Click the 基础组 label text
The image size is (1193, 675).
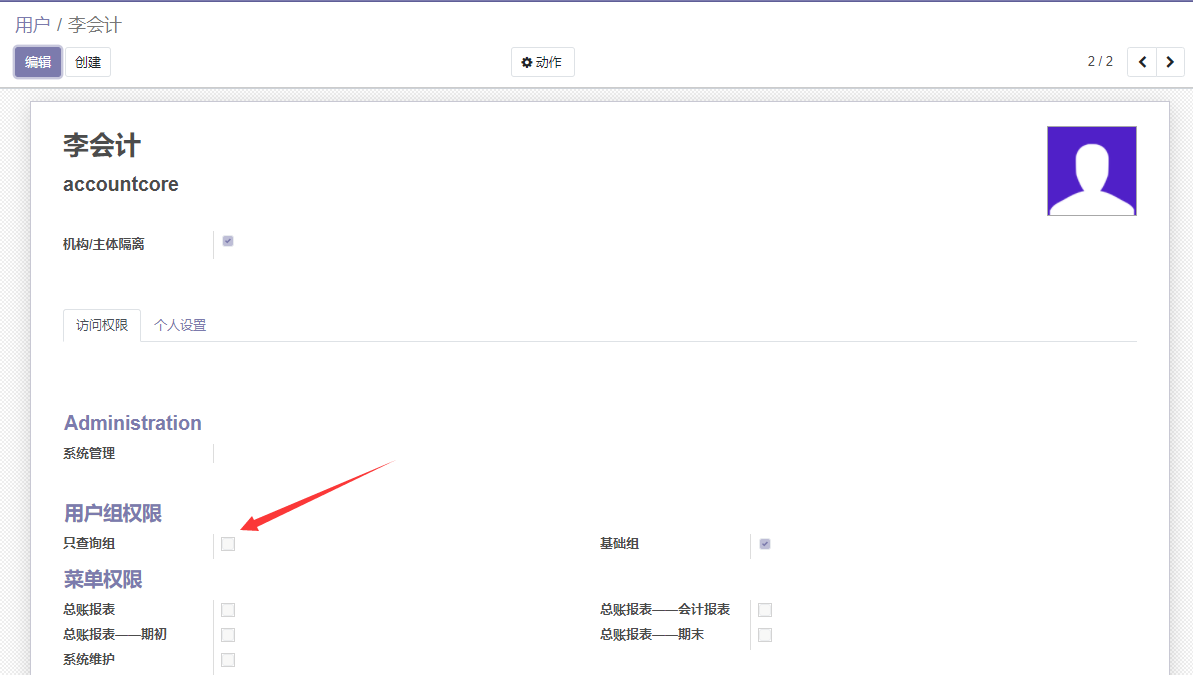[x=619, y=543]
